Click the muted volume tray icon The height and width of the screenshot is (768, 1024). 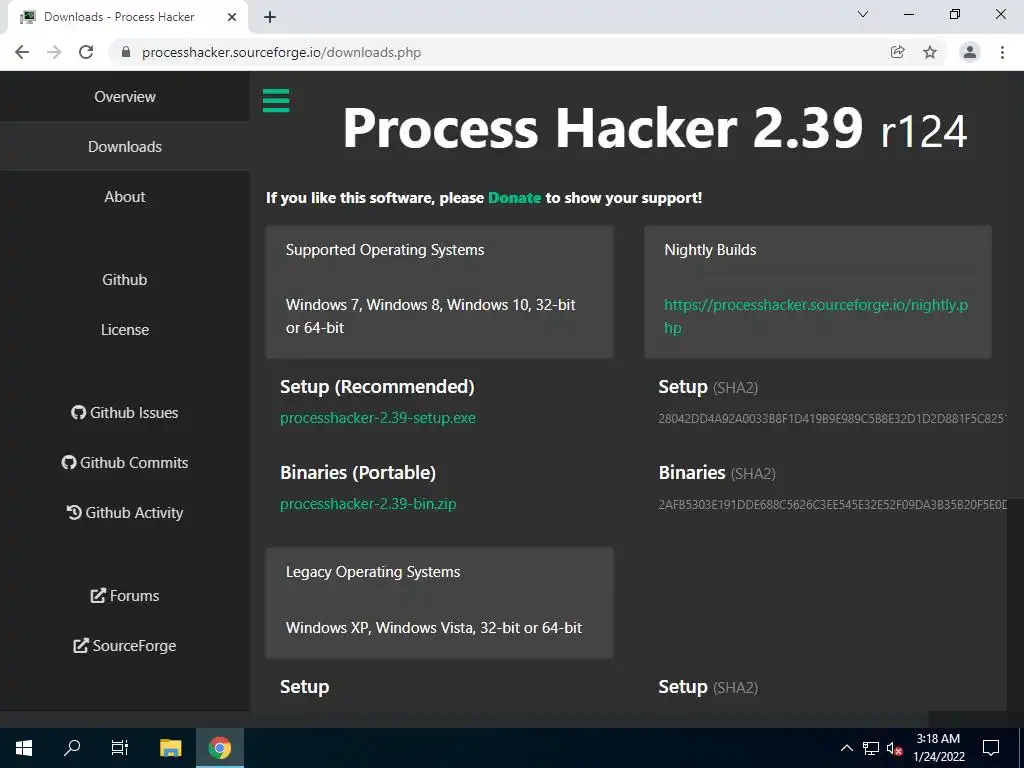[894, 748]
